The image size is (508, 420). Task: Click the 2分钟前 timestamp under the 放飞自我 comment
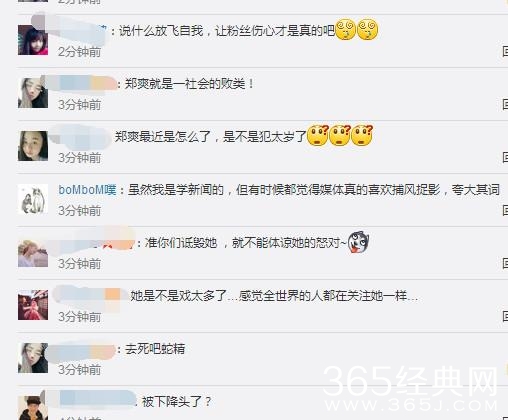coord(79,52)
